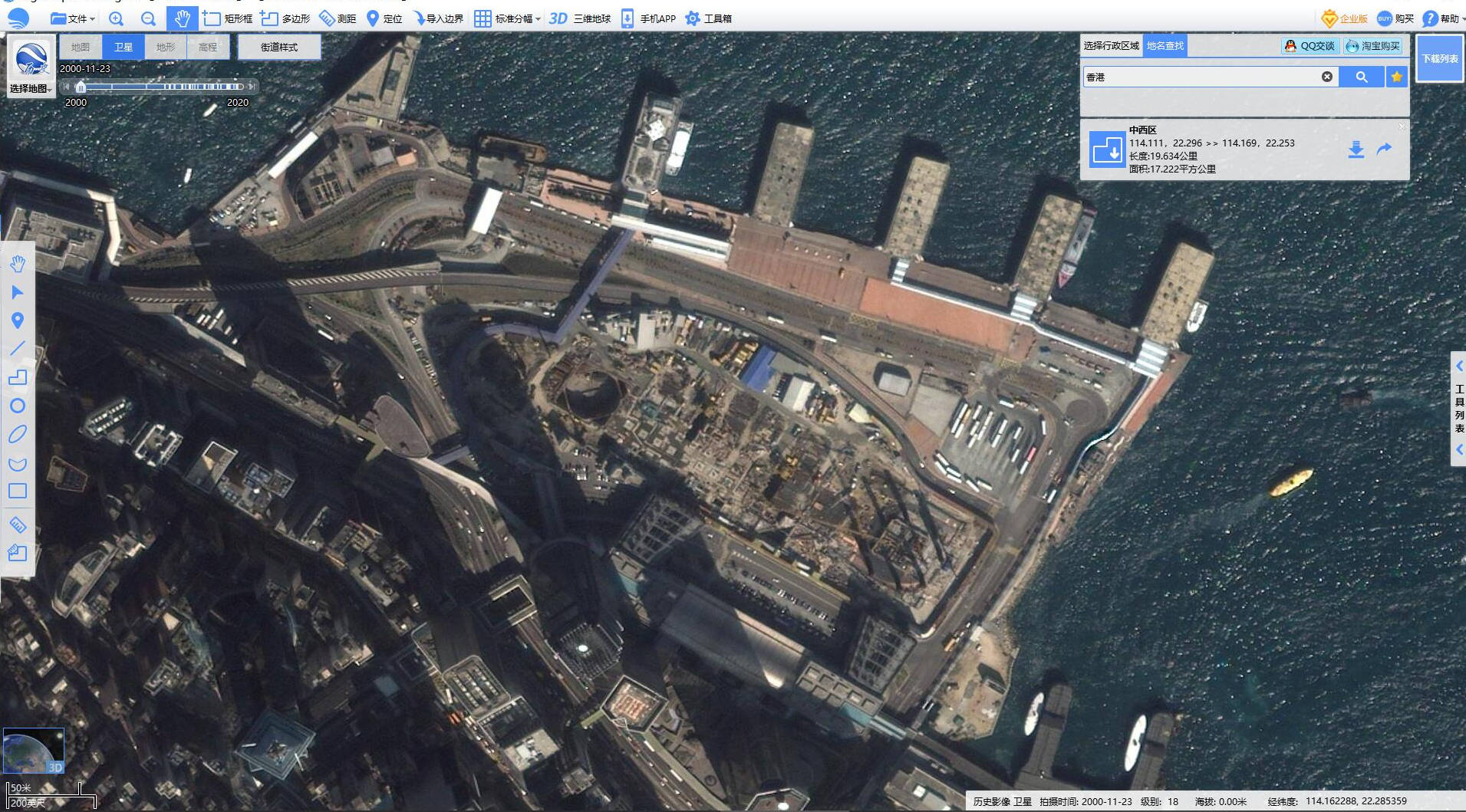Open the 工具箱 toolbox gear
The image size is (1466, 812).
click(708, 18)
